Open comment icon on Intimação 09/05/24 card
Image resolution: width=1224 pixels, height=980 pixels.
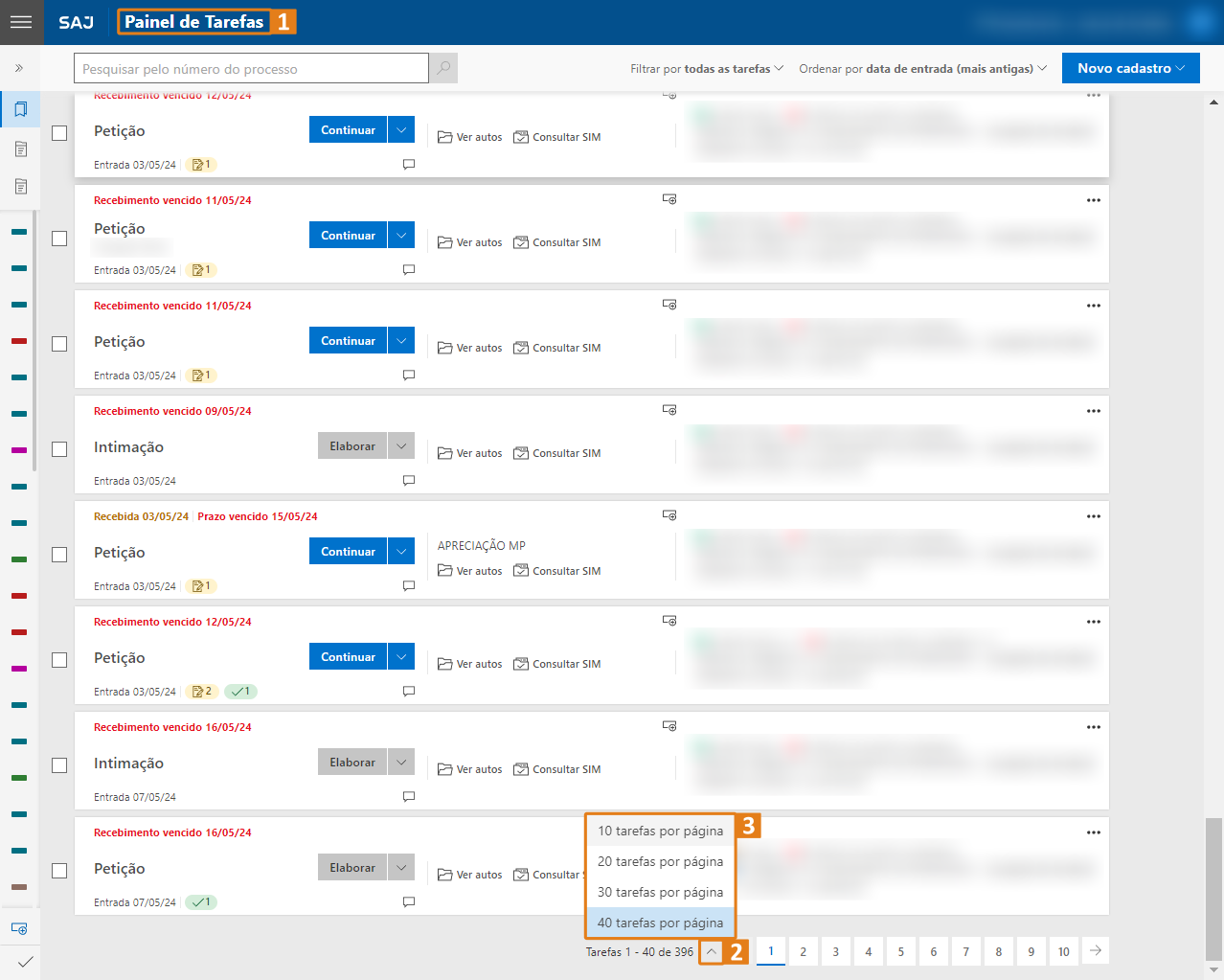pyautogui.click(x=409, y=480)
